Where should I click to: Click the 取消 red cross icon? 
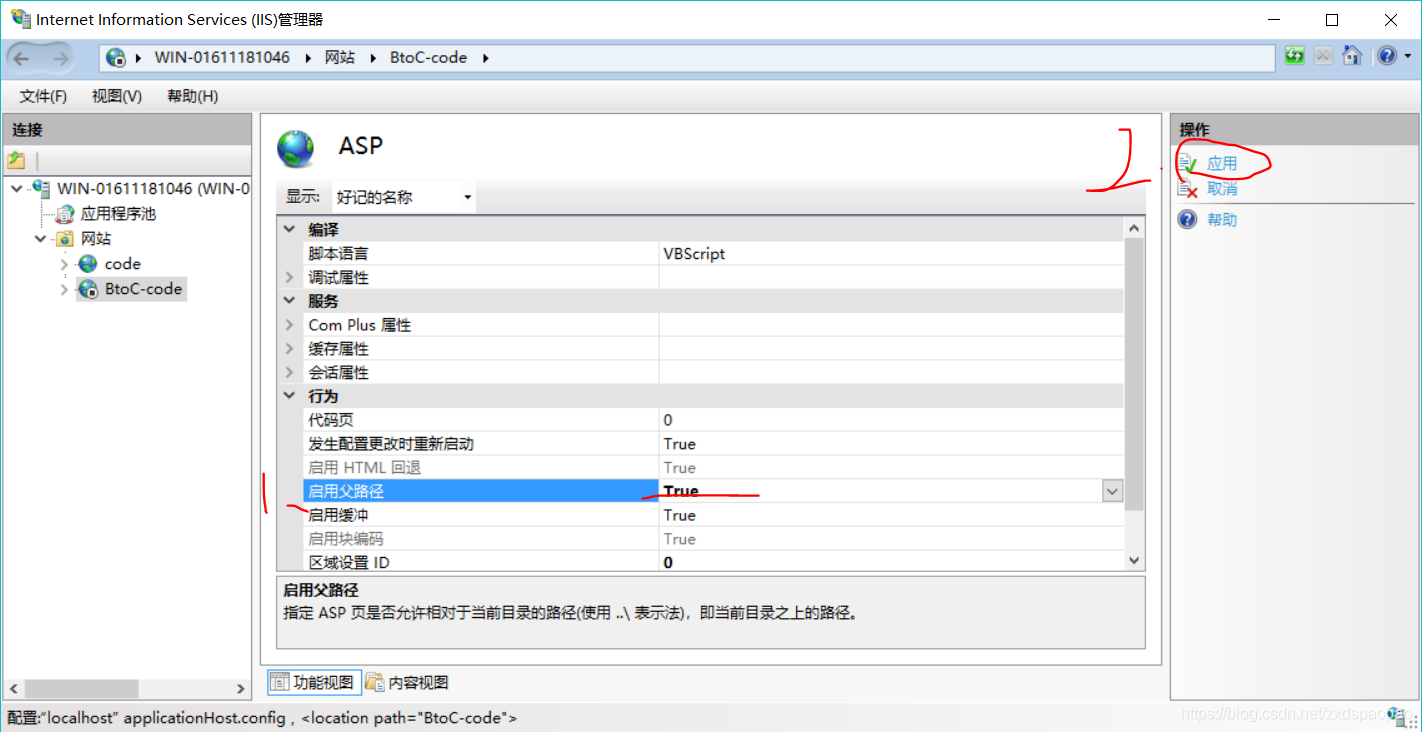1187,189
